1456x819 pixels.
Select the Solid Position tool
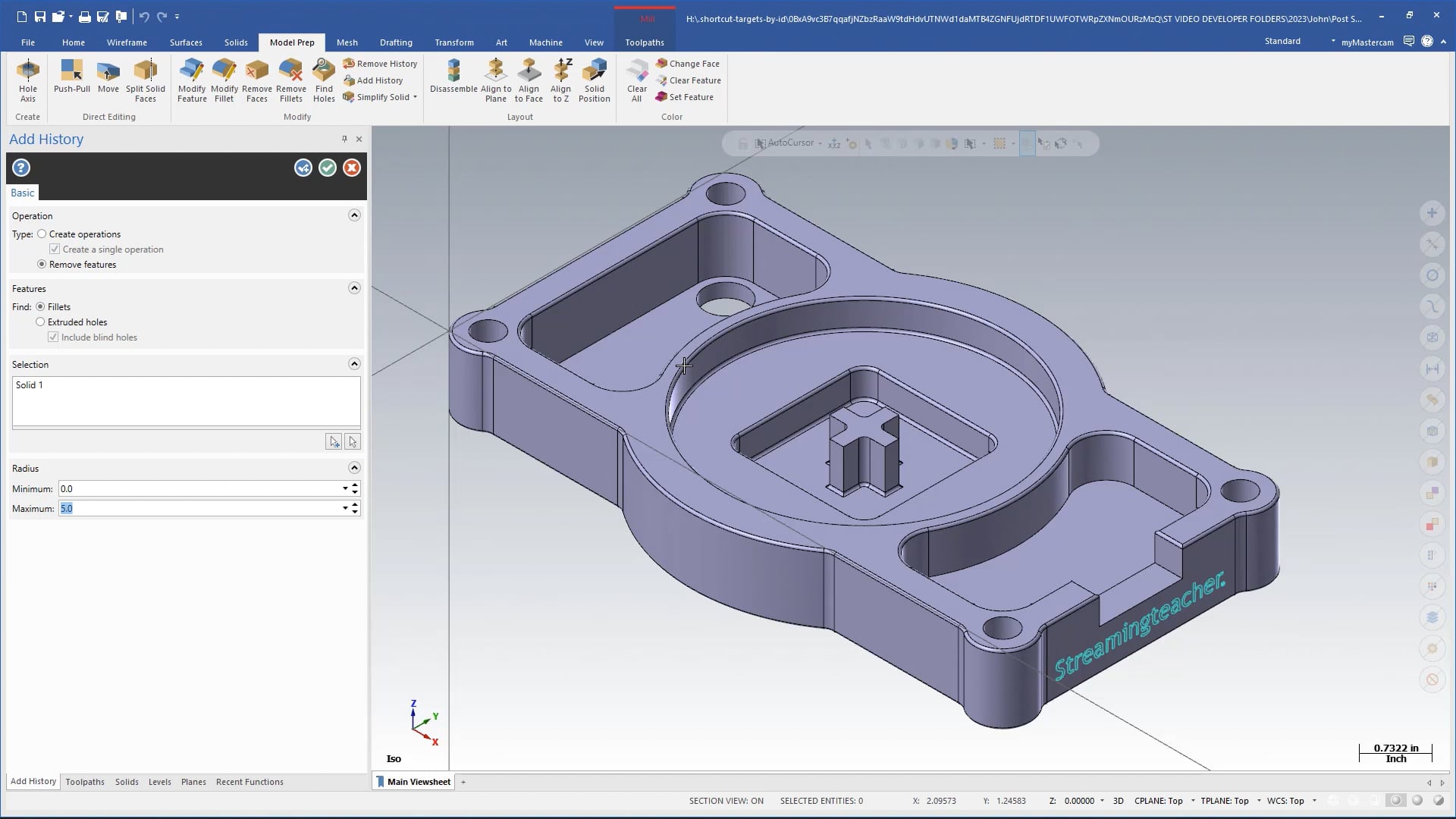click(594, 80)
